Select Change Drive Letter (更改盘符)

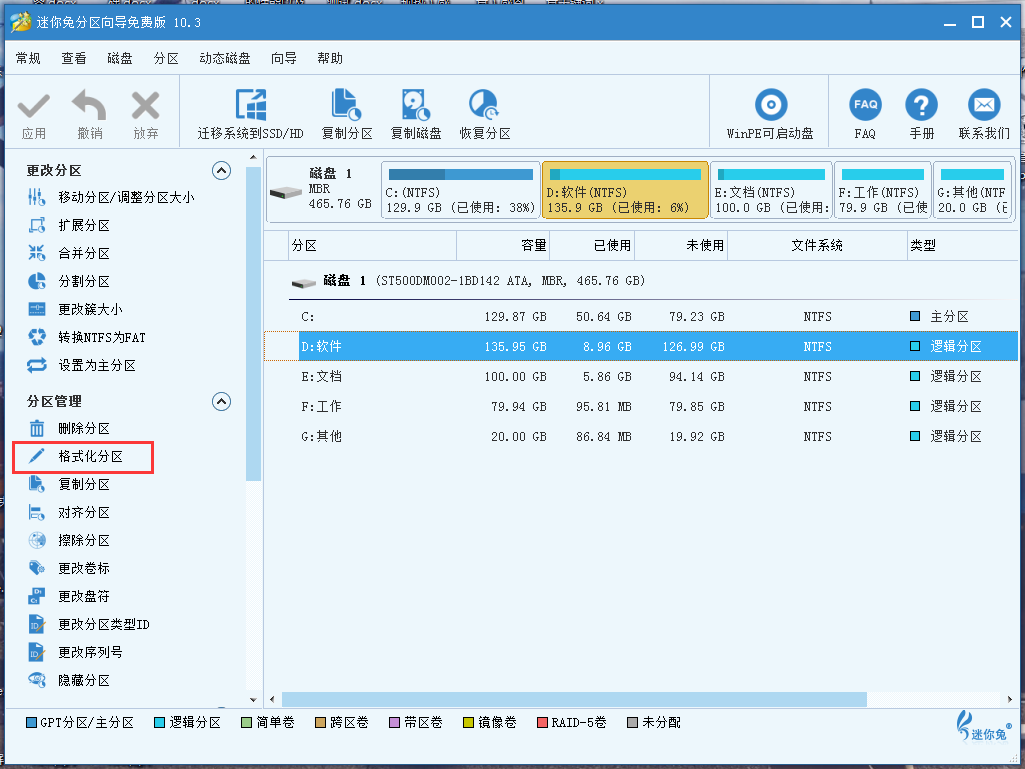[69, 596]
